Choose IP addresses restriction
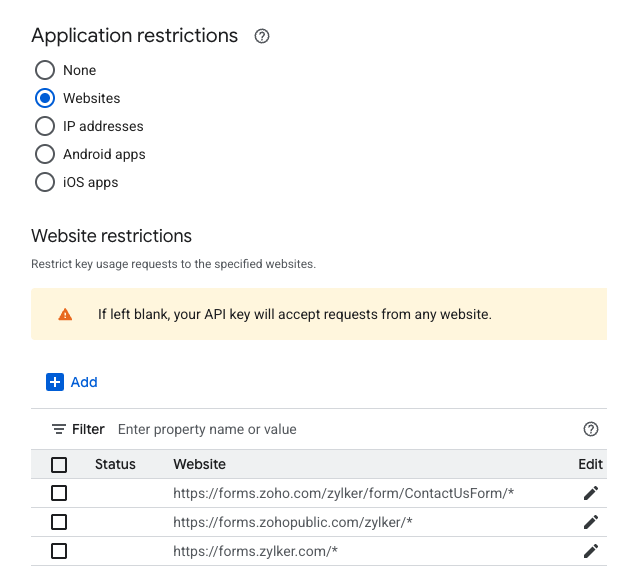This screenshot has width=628, height=587. [44, 126]
